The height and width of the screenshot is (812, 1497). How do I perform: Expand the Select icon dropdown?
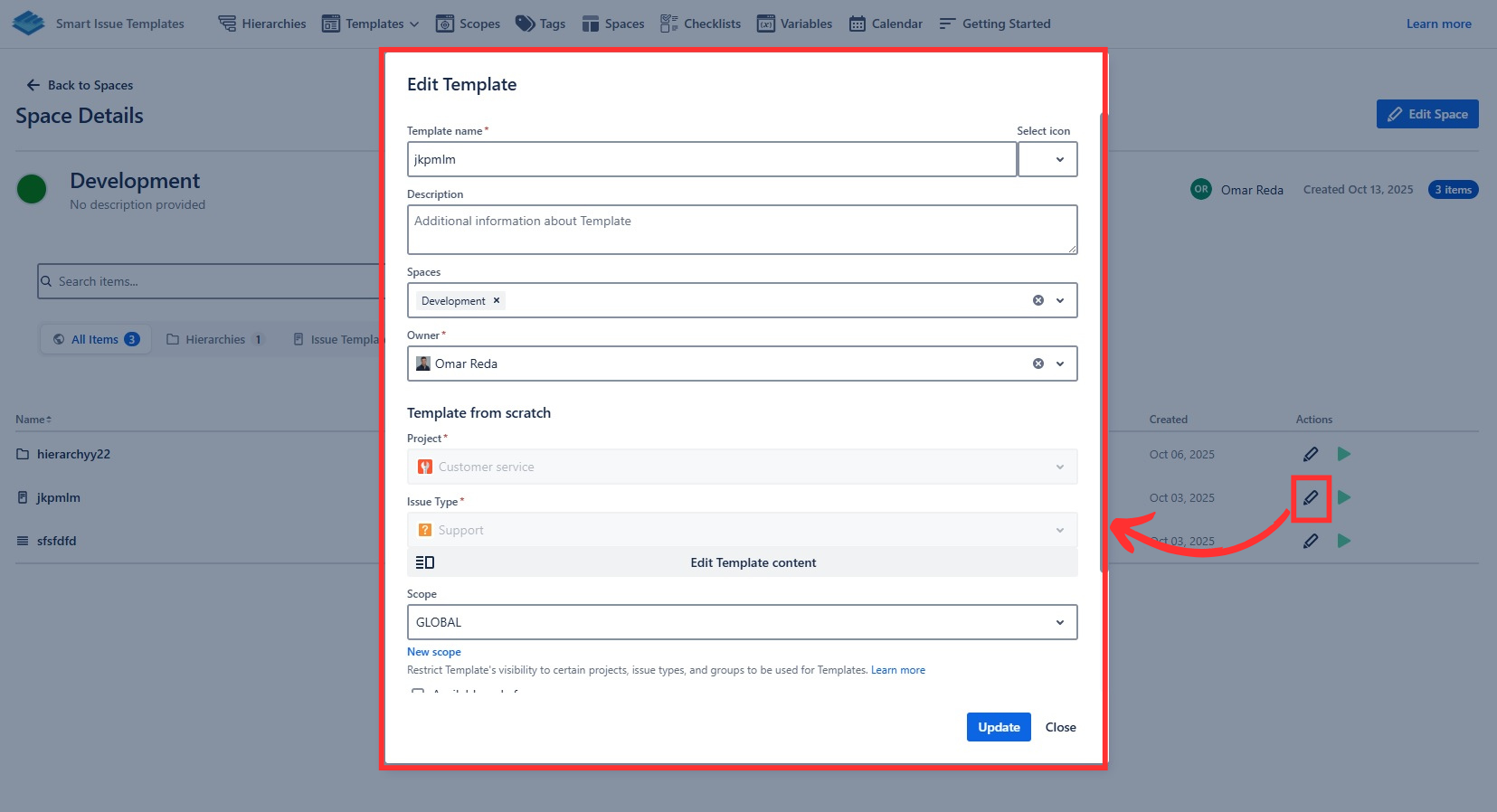[x=1047, y=159]
